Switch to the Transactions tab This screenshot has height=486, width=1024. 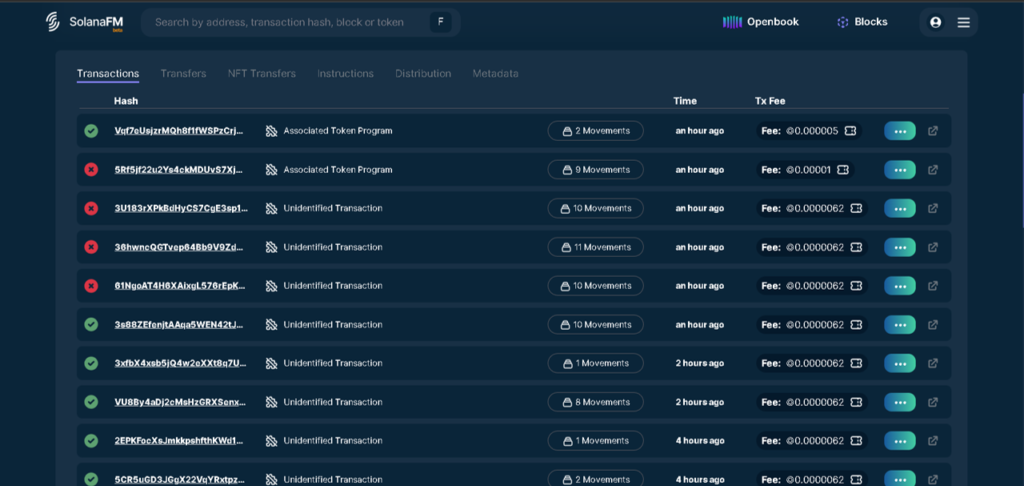[108, 74]
